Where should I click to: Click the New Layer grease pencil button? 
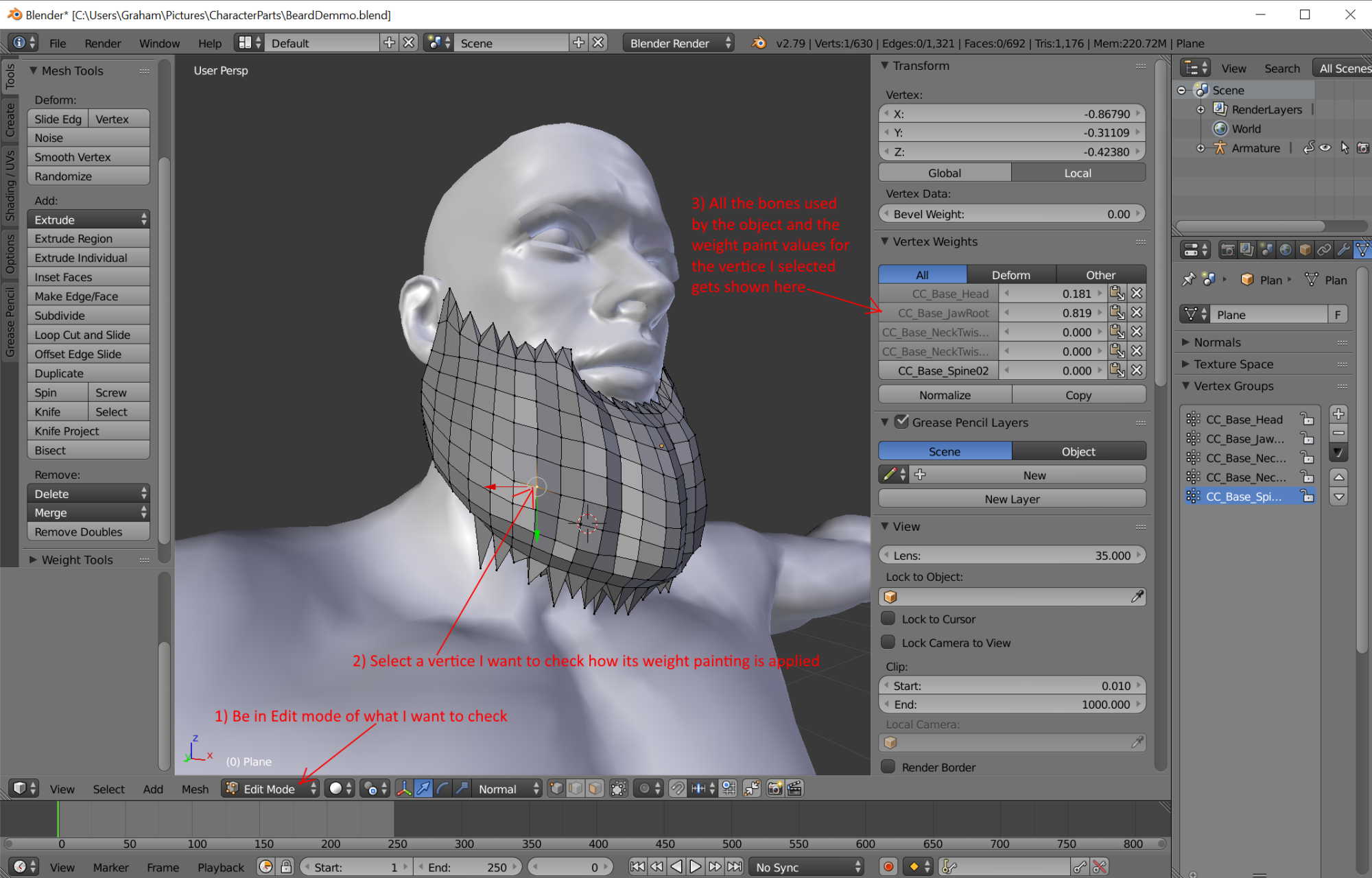1012,499
